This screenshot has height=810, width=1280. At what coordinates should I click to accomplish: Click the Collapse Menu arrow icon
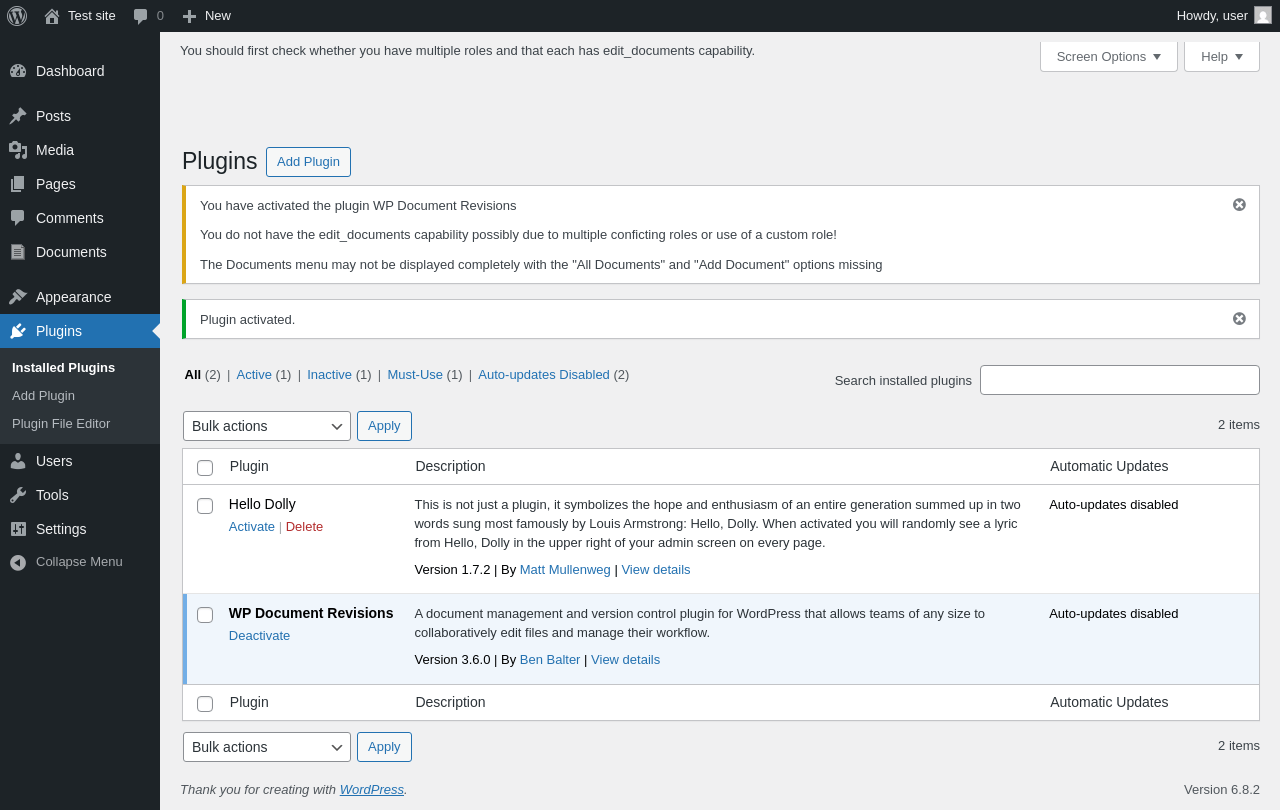[x=18, y=562]
